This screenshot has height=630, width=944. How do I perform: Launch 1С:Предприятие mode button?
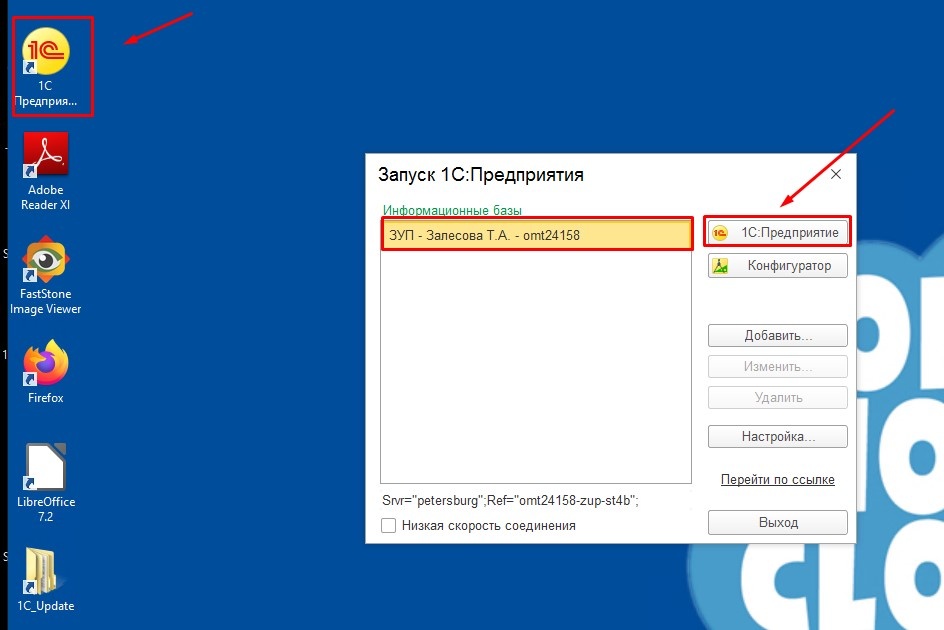(x=777, y=232)
